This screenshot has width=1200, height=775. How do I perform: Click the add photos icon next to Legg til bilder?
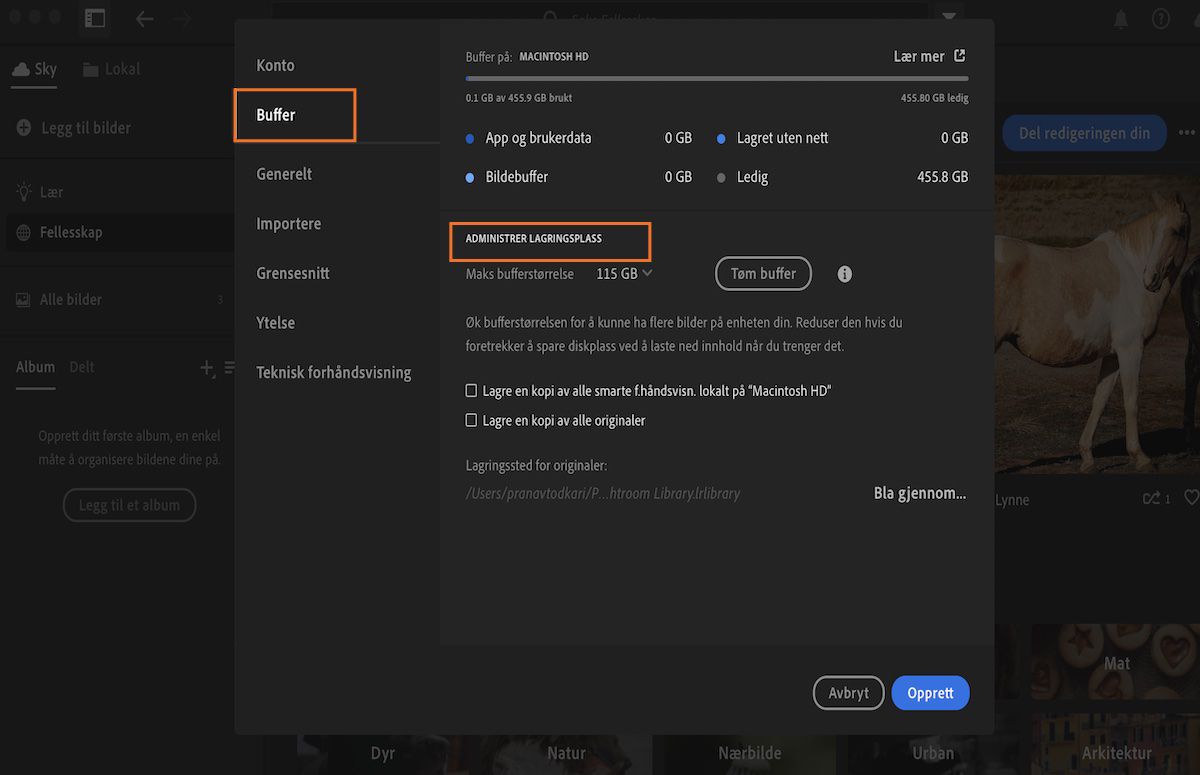[25, 127]
